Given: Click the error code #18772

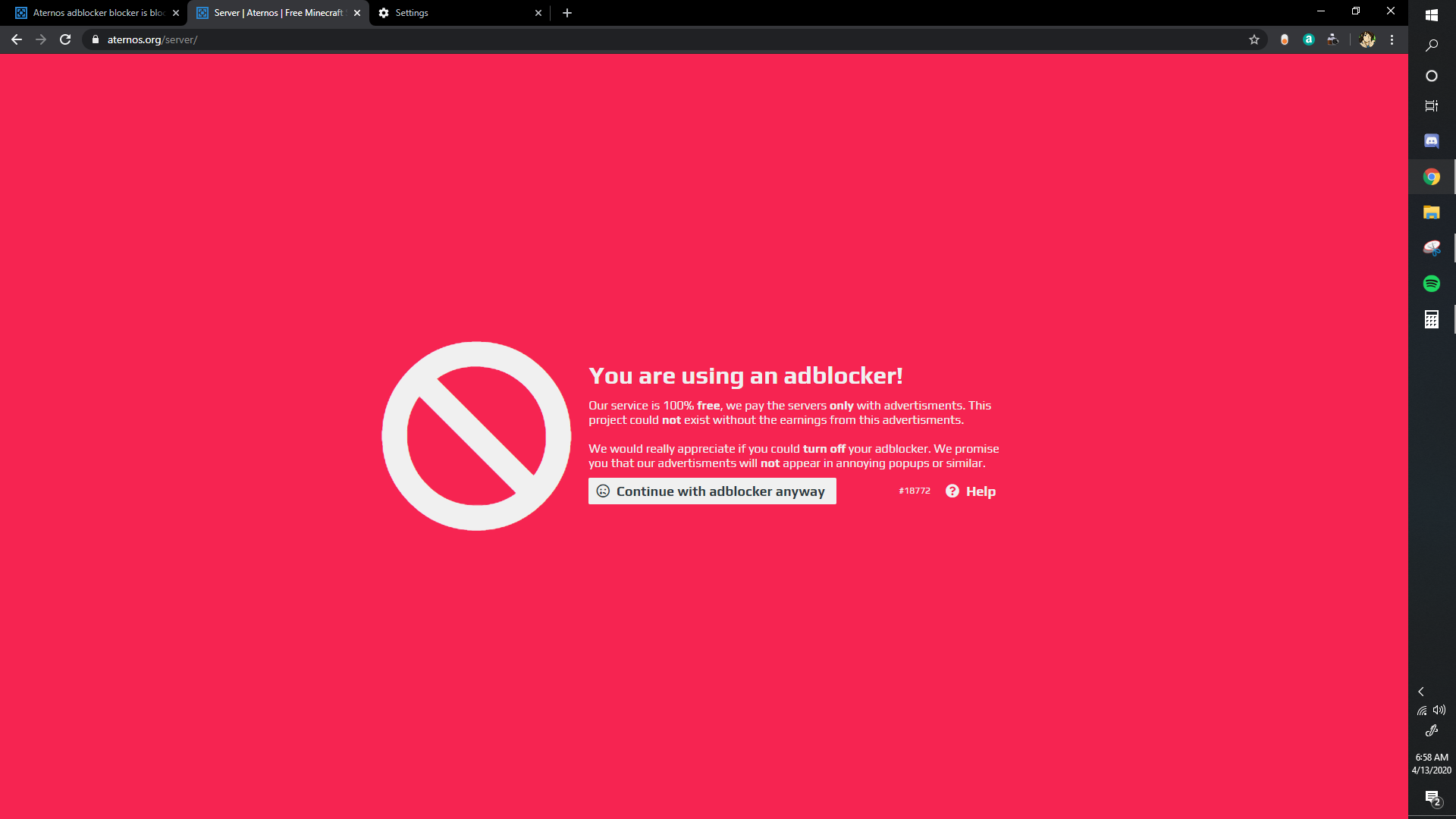Looking at the screenshot, I should pyautogui.click(x=915, y=491).
